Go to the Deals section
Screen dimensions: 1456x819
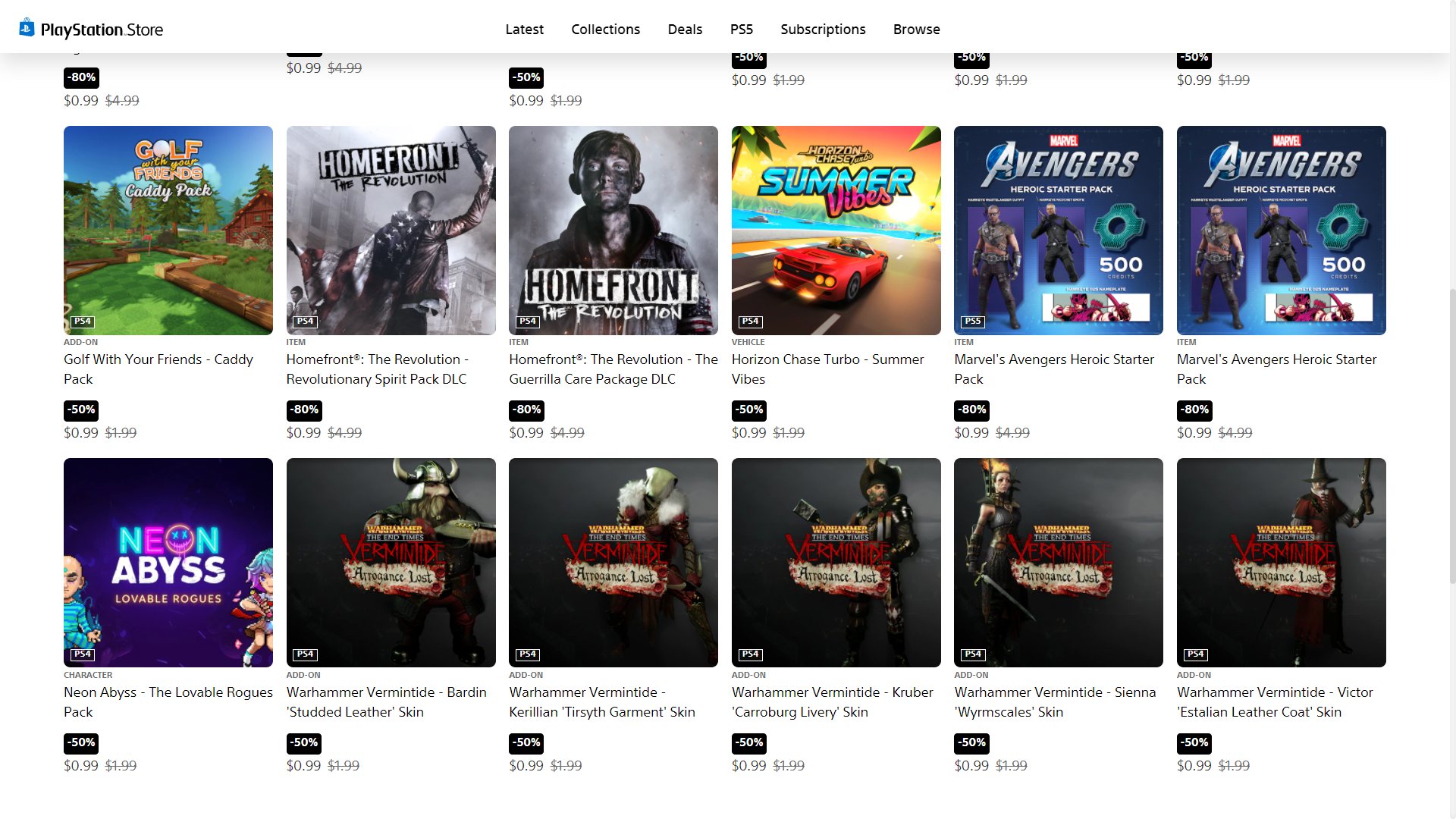[685, 30]
